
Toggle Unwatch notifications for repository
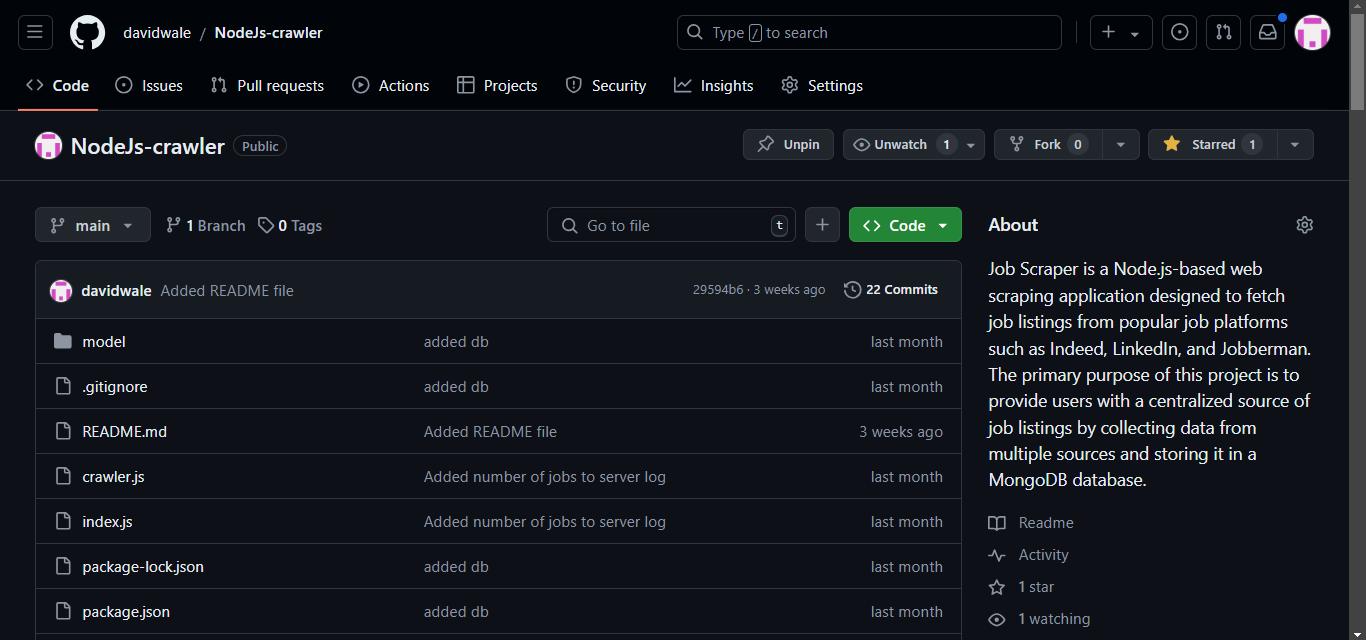point(901,145)
